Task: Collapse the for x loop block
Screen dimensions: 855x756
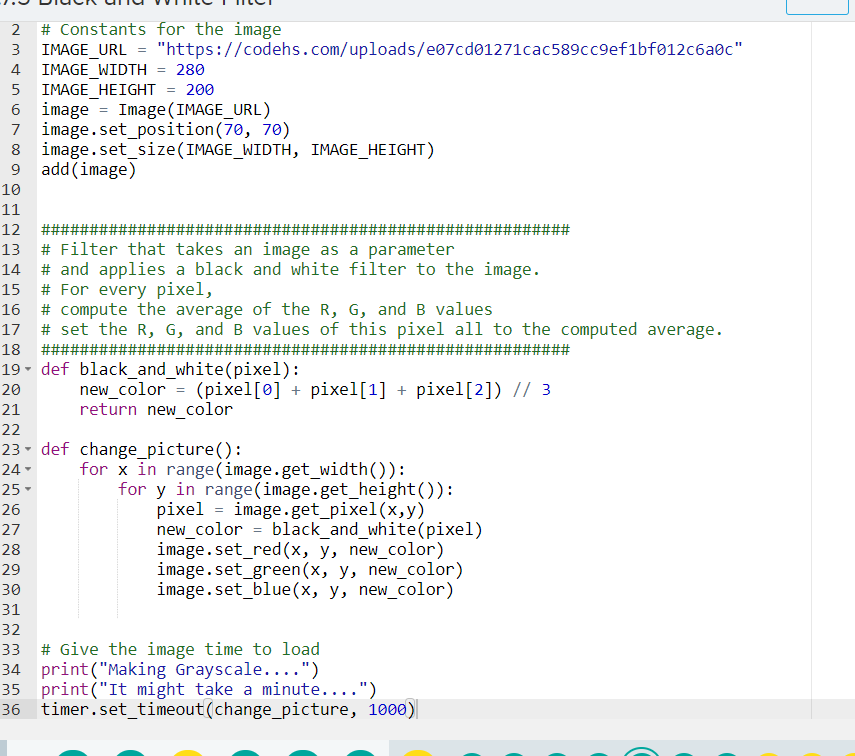Action: click(x=28, y=469)
